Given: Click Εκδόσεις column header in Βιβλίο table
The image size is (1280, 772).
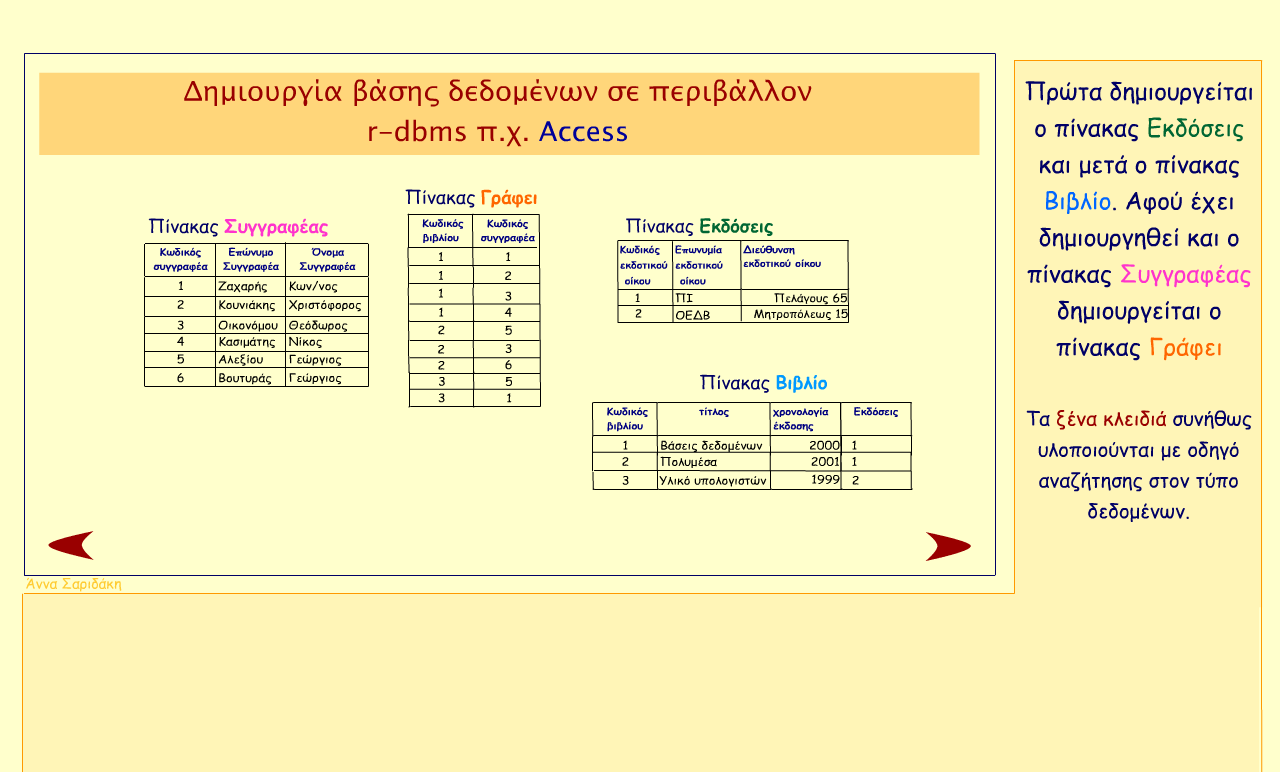Looking at the screenshot, I should 876,412.
